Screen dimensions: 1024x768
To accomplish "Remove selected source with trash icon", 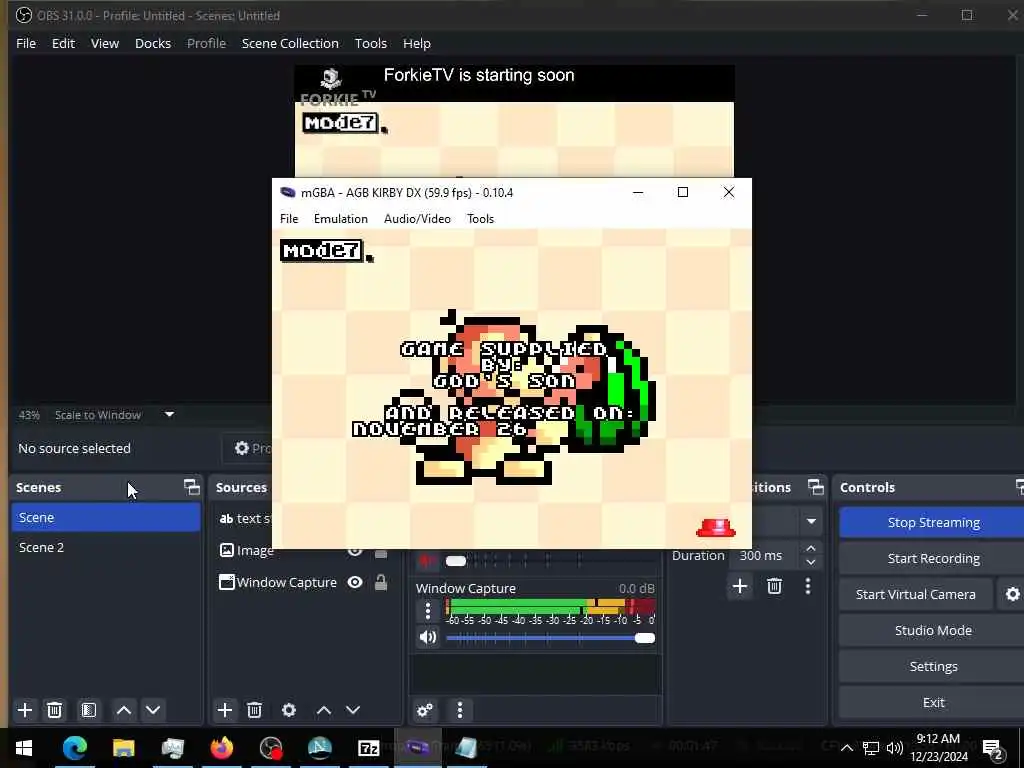I will point(255,710).
